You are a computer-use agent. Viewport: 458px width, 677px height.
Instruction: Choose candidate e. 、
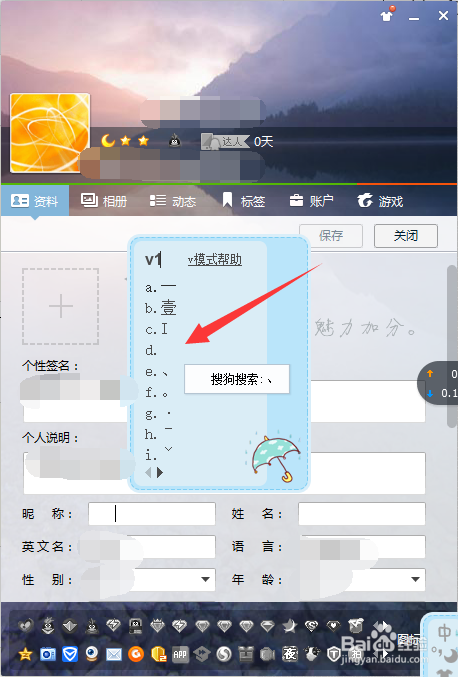(156, 372)
